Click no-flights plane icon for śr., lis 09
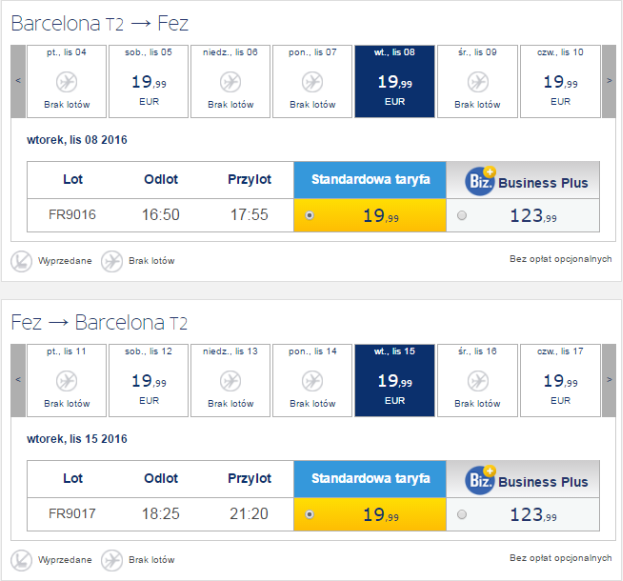Viewport: 623px width, 581px height. point(477,81)
